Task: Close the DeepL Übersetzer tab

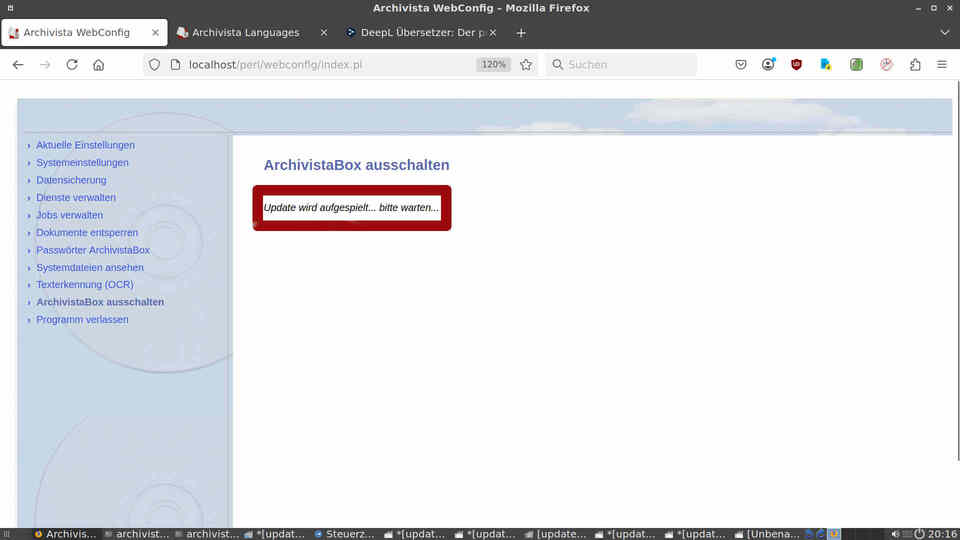Action: pos(493,32)
